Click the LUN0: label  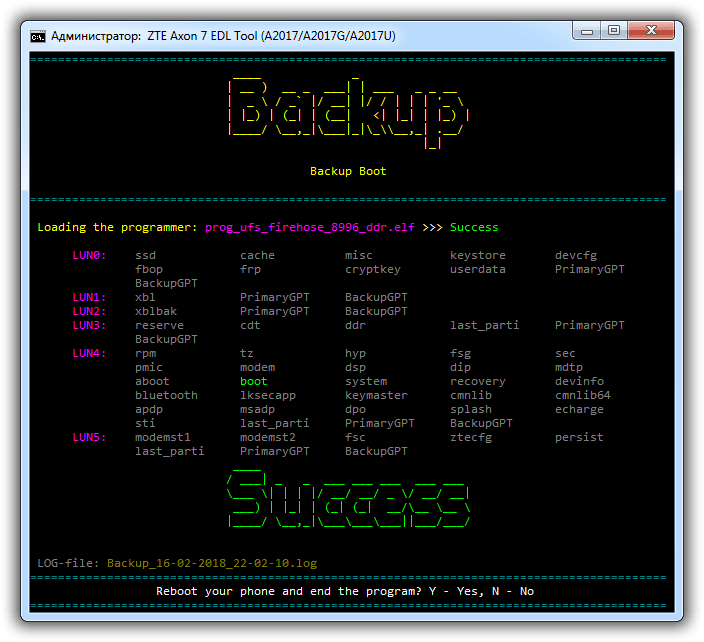pos(89,255)
